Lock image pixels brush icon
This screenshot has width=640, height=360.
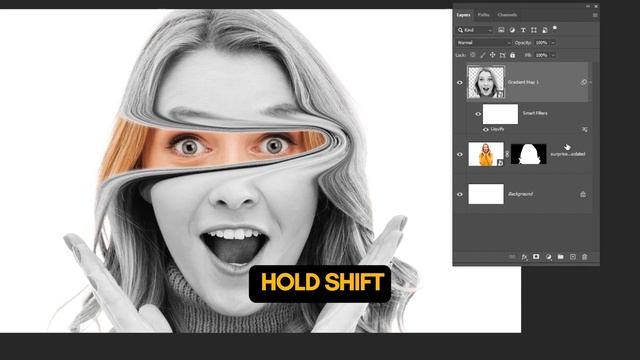click(483, 55)
